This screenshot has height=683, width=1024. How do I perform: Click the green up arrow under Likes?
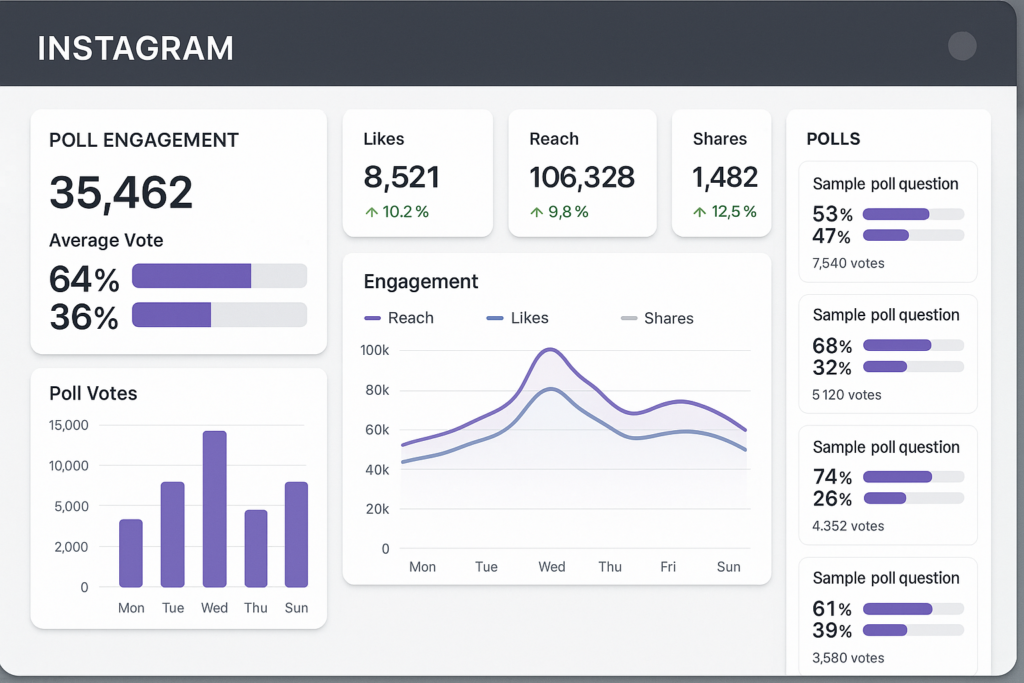point(372,212)
